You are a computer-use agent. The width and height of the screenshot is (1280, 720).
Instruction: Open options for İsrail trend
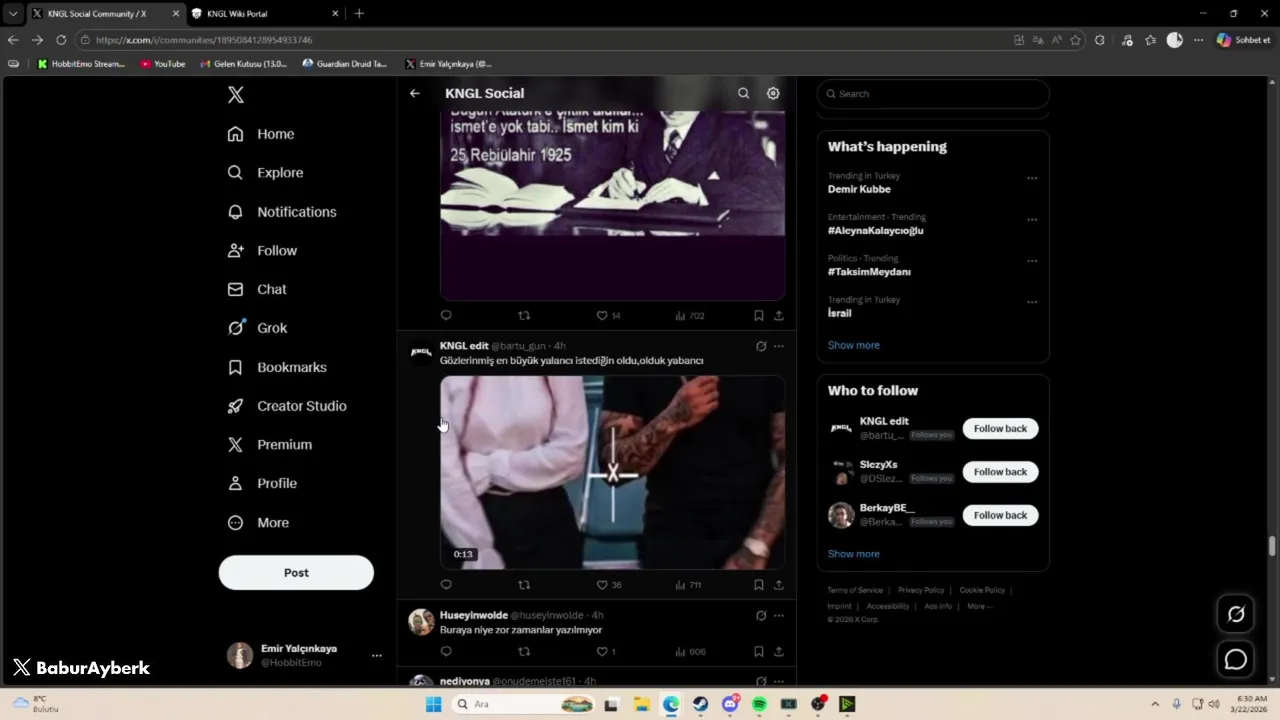1032,302
